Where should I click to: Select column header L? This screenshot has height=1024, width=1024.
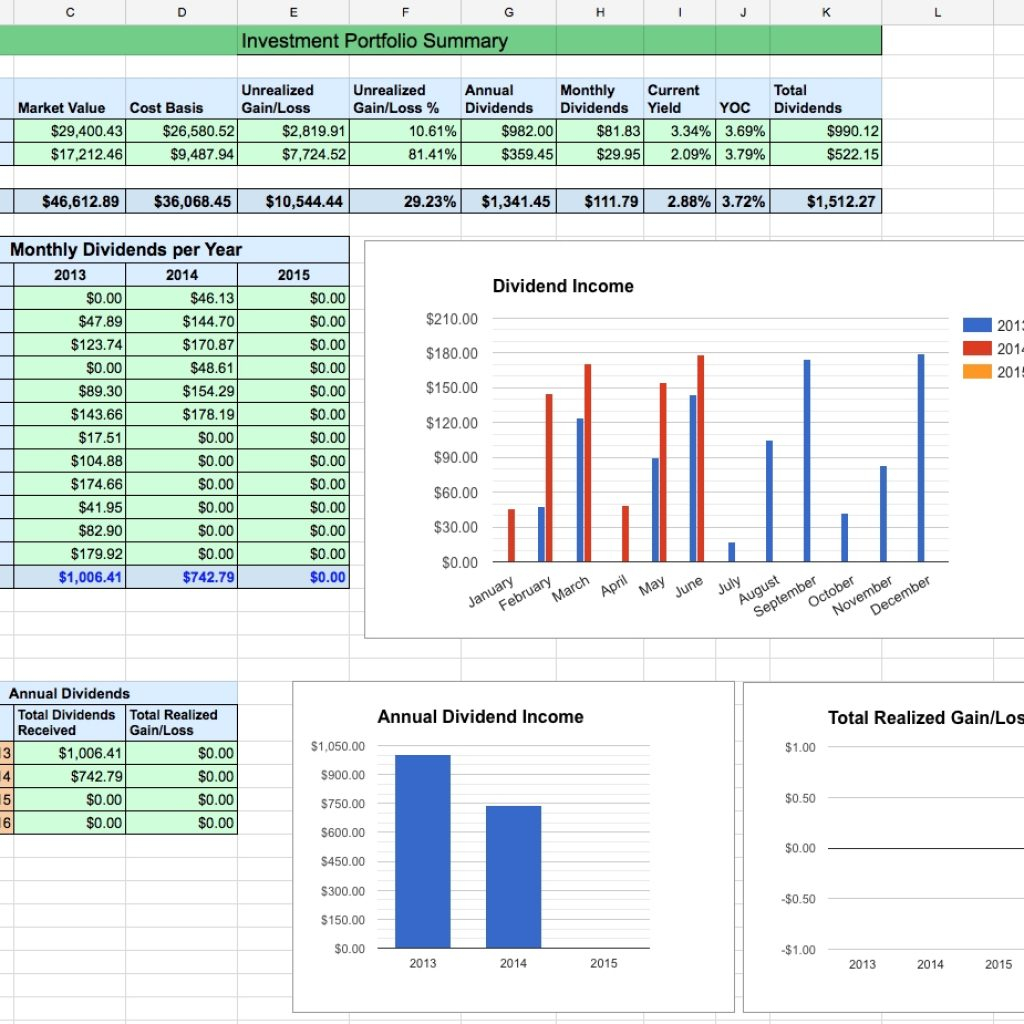point(936,12)
